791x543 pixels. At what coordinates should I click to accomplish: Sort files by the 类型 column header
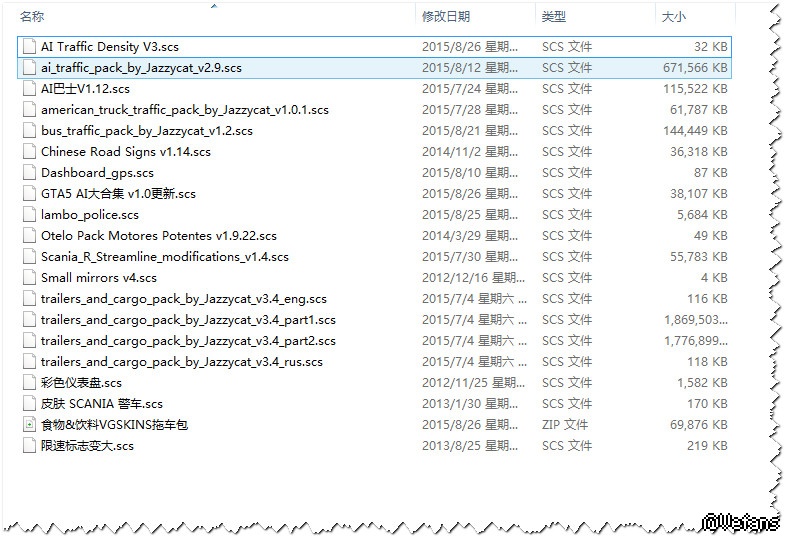click(553, 17)
